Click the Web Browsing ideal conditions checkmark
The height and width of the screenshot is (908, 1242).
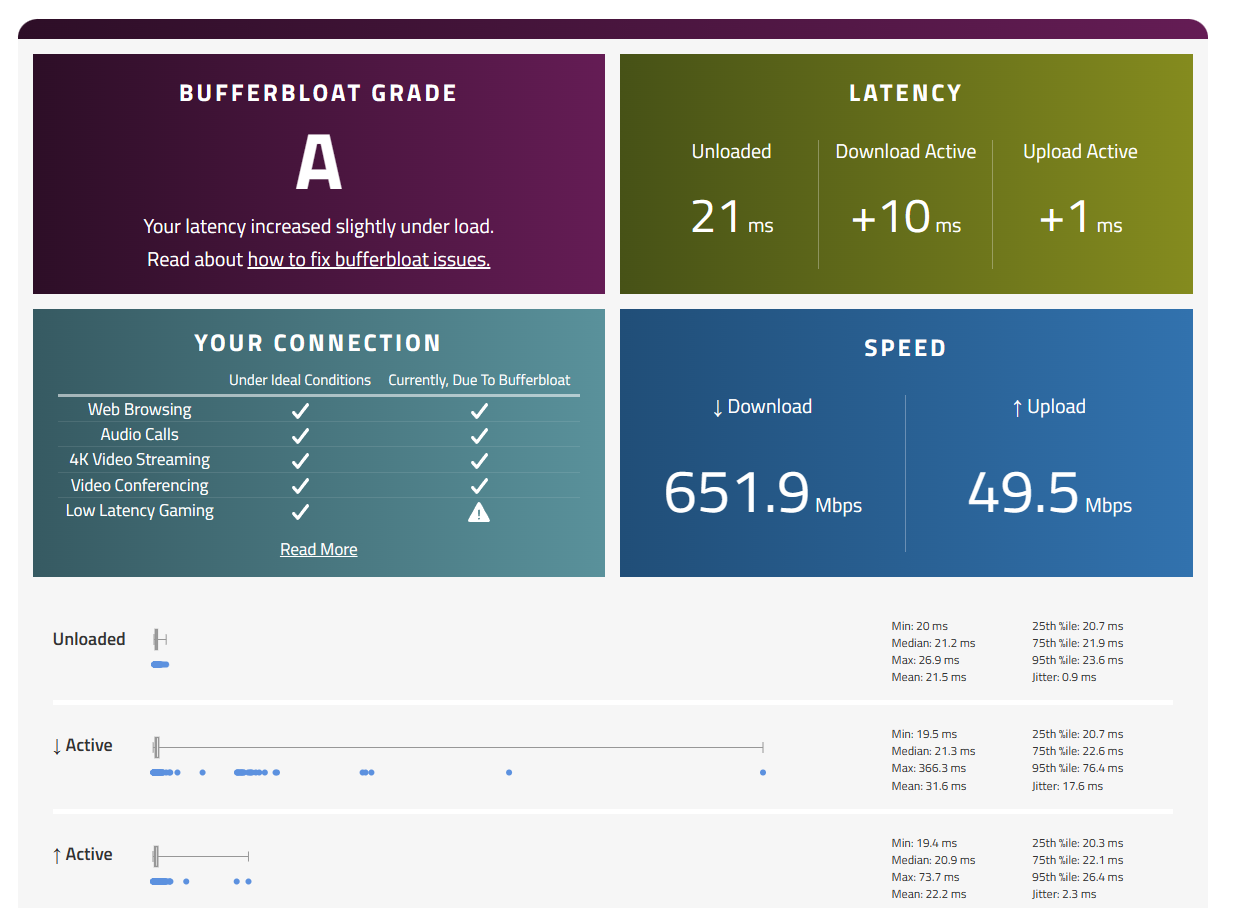click(x=300, y=410)
